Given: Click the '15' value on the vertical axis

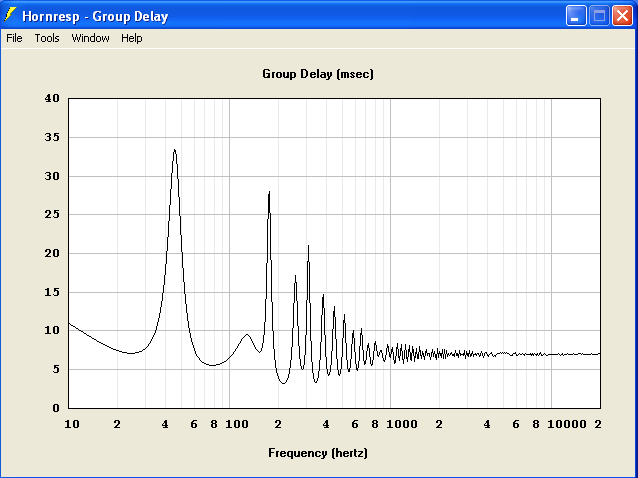Looking at the screenshot, I should (52, 292).
